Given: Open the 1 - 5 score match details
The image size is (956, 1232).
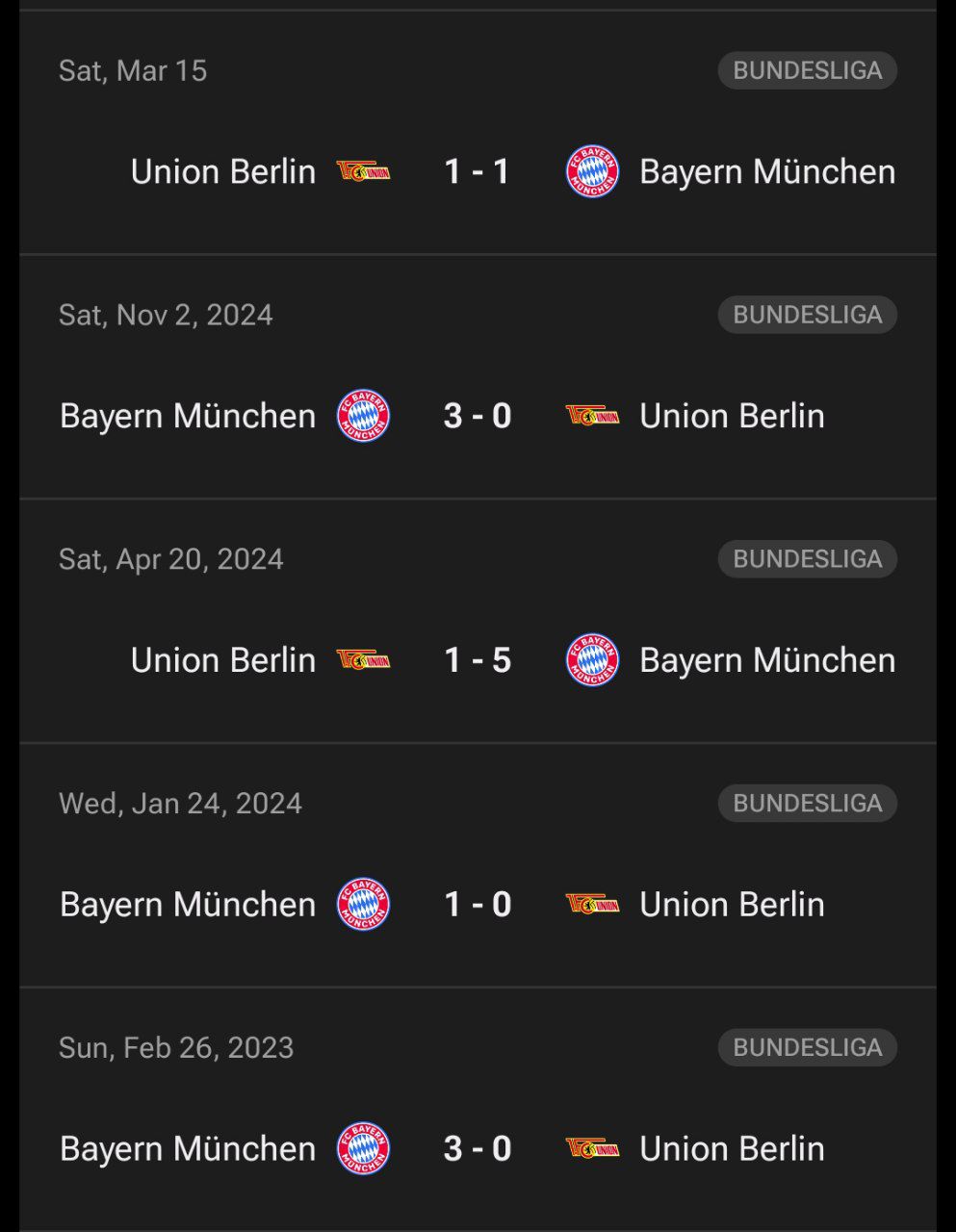Looking at the screenshot, I should 478,660.
